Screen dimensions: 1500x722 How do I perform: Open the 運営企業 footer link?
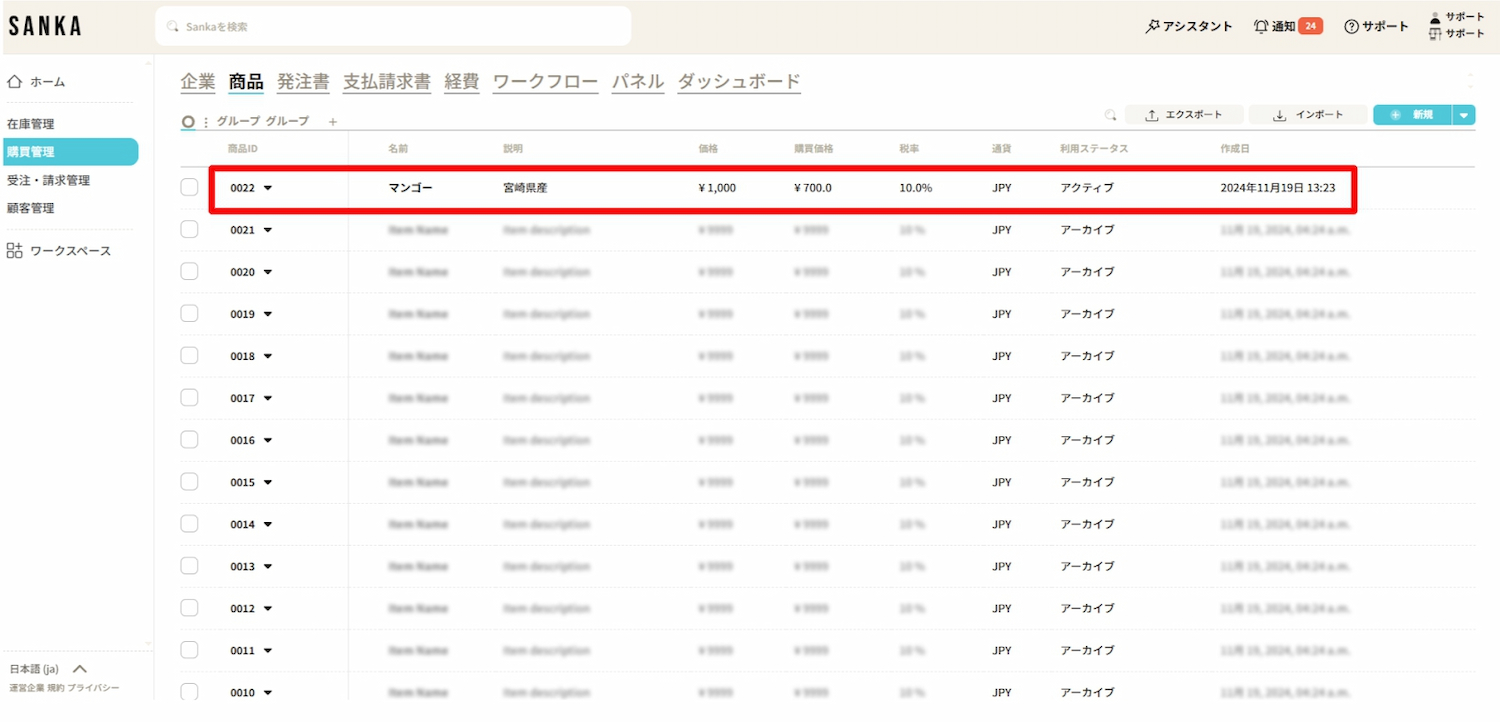(27, 688)
